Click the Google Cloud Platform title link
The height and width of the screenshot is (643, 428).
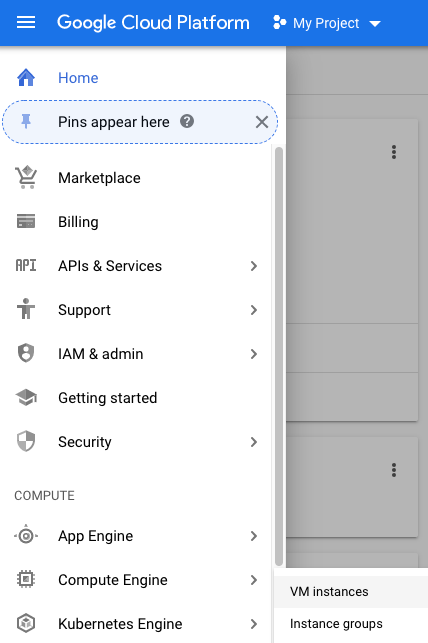pyautogui.click(x=153, y=23)
